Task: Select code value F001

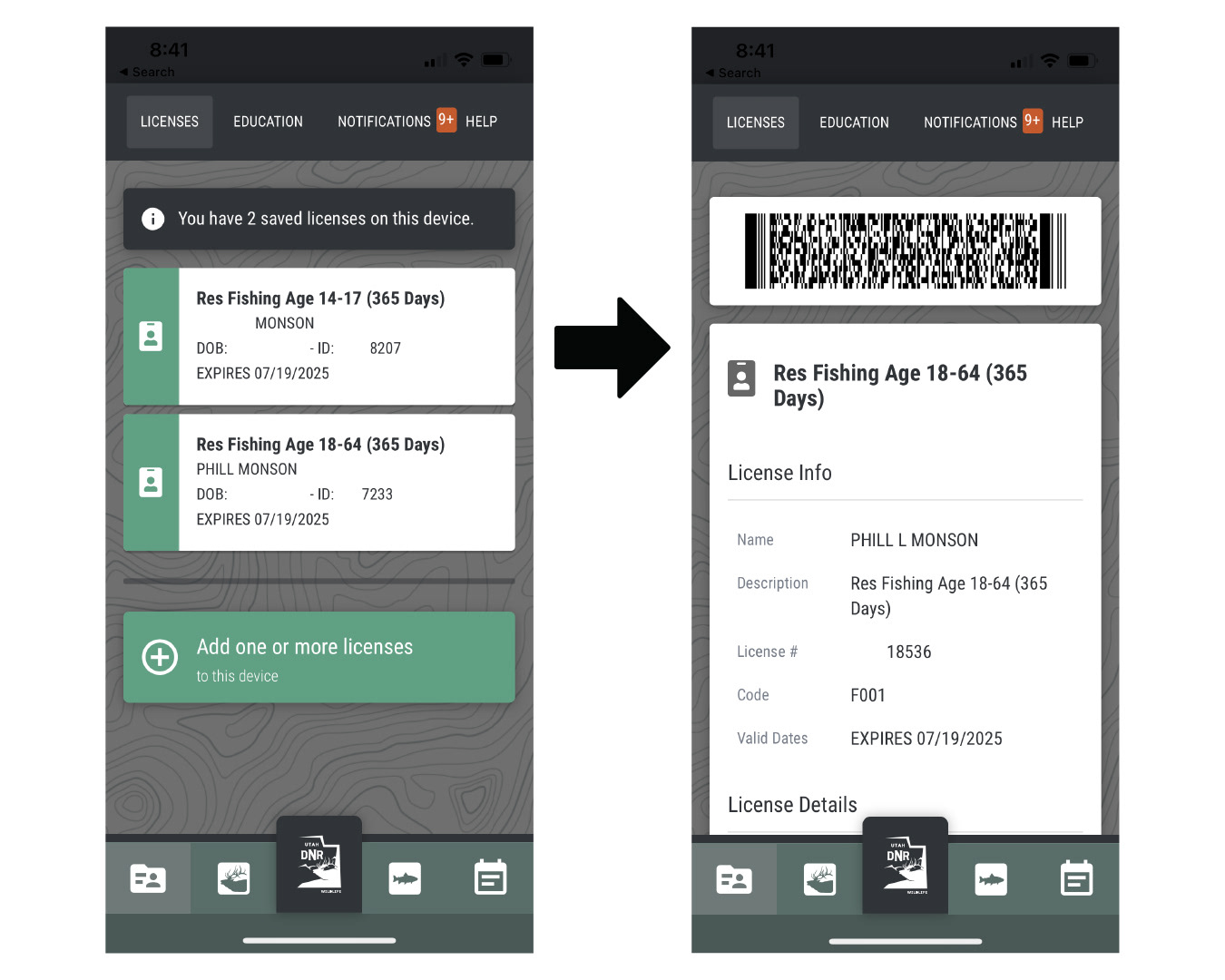Action: (867, 695)
